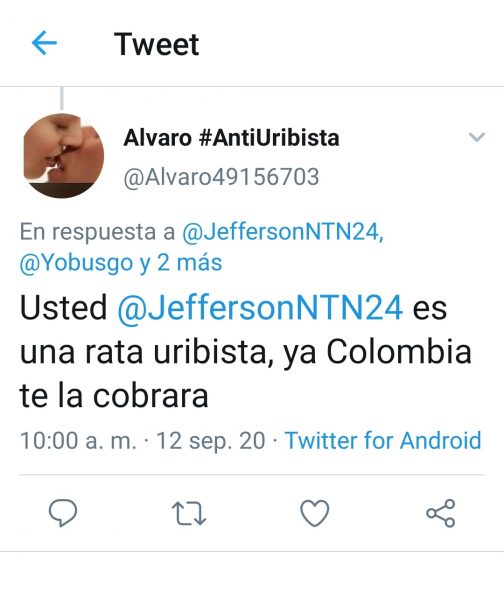The width and height of the screenshot is (504, 600).
Task: Retweet this tweet with the arrows icon
Action: (x=189, y=513)
